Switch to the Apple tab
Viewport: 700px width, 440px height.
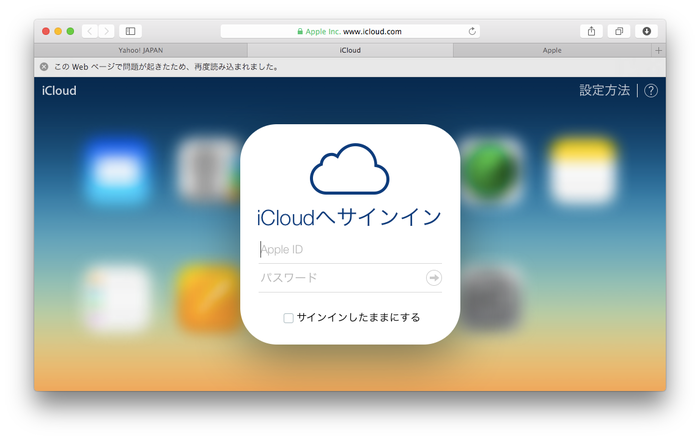[x=552, y=50]
